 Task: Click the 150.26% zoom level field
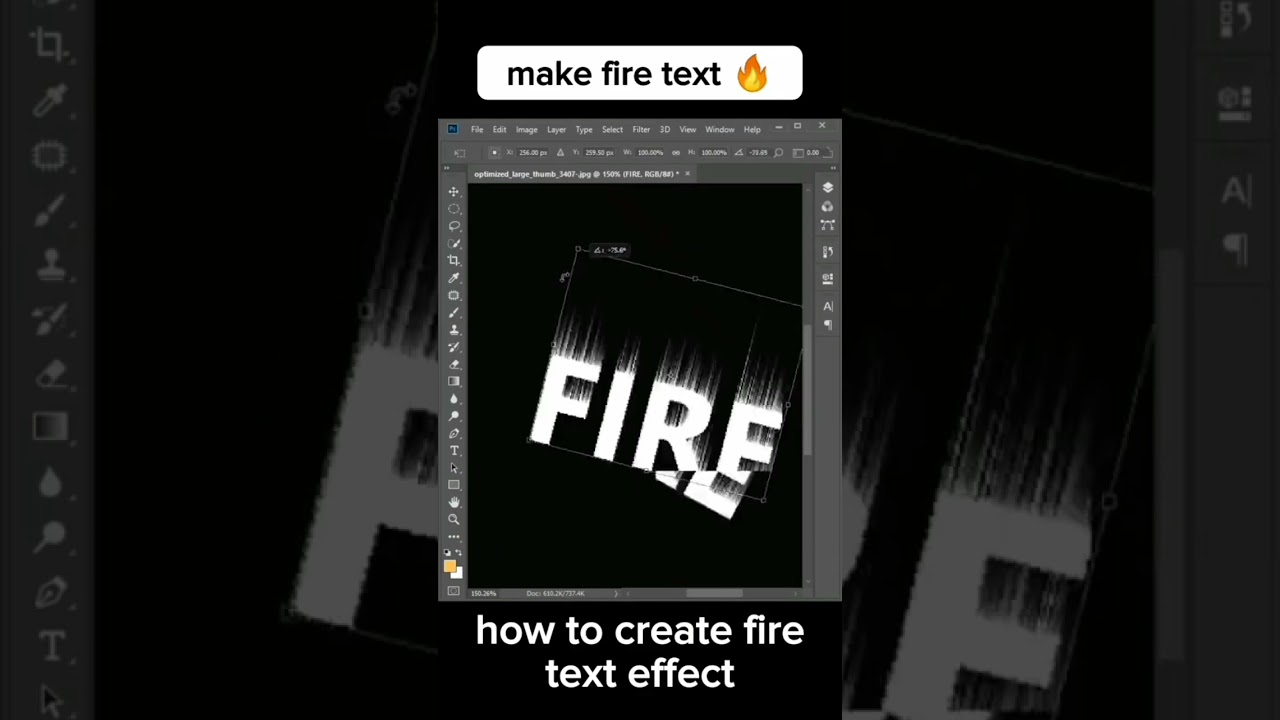coord(484,594)
